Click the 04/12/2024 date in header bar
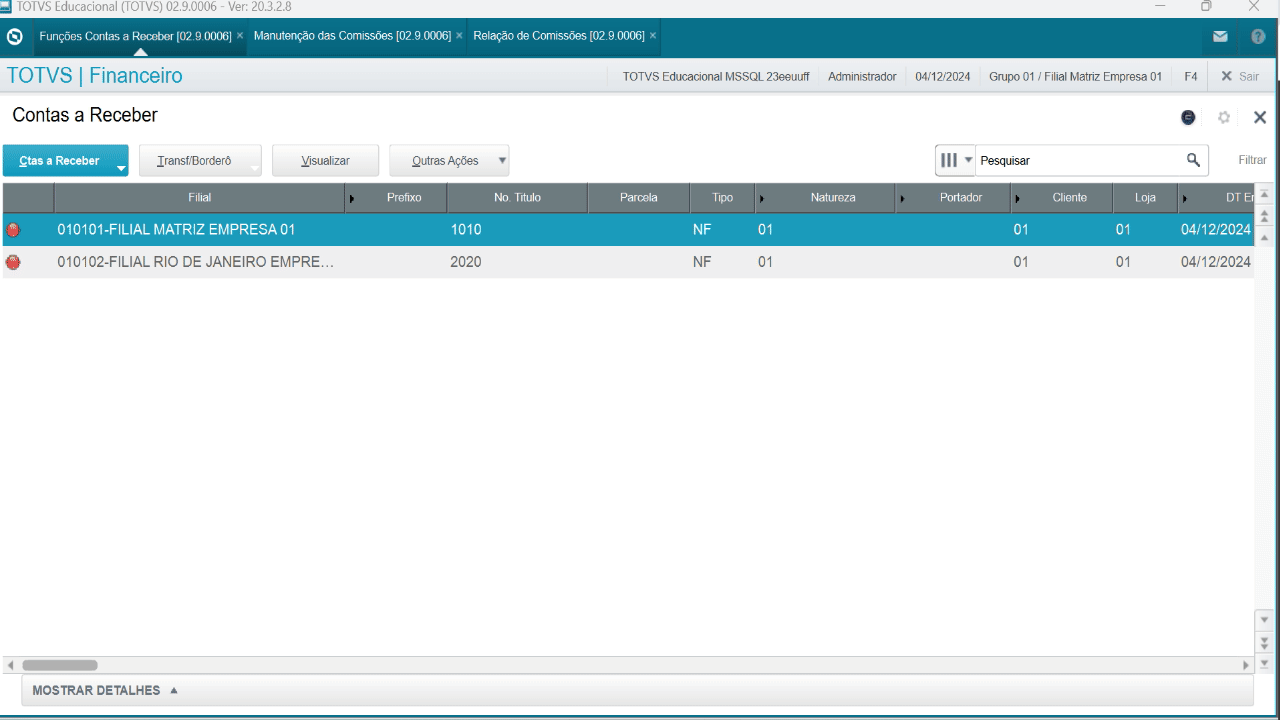This screenshot has height=720, width=1280. point(942,76)
